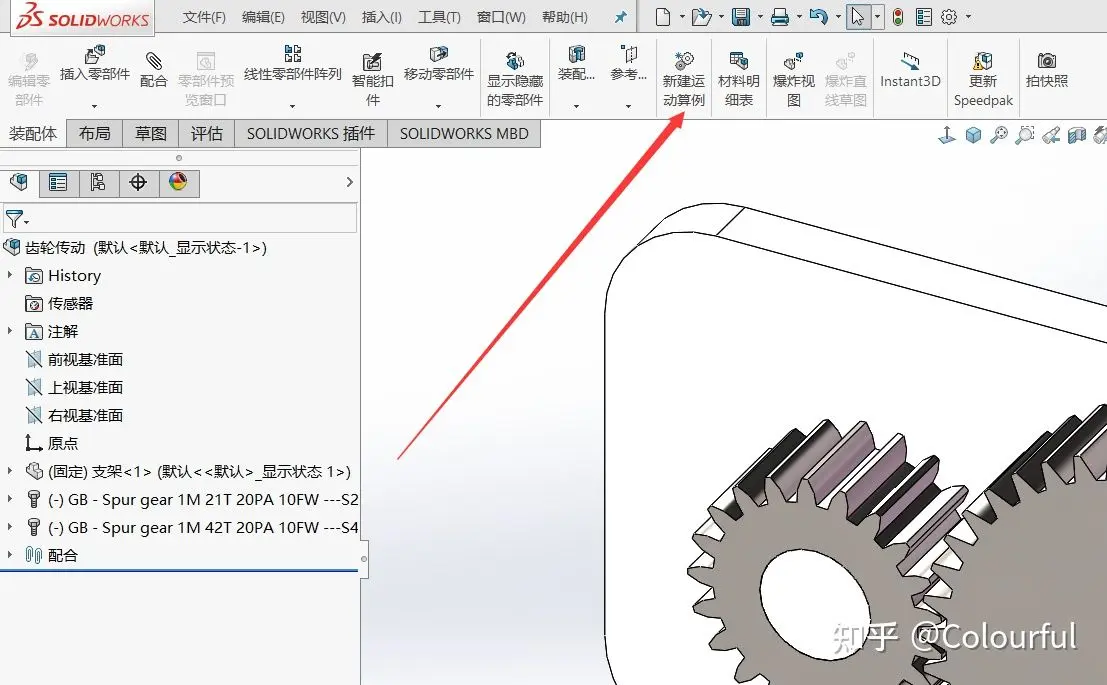
Task: Click the Options gear icon
Action: (x=949, y=16)
